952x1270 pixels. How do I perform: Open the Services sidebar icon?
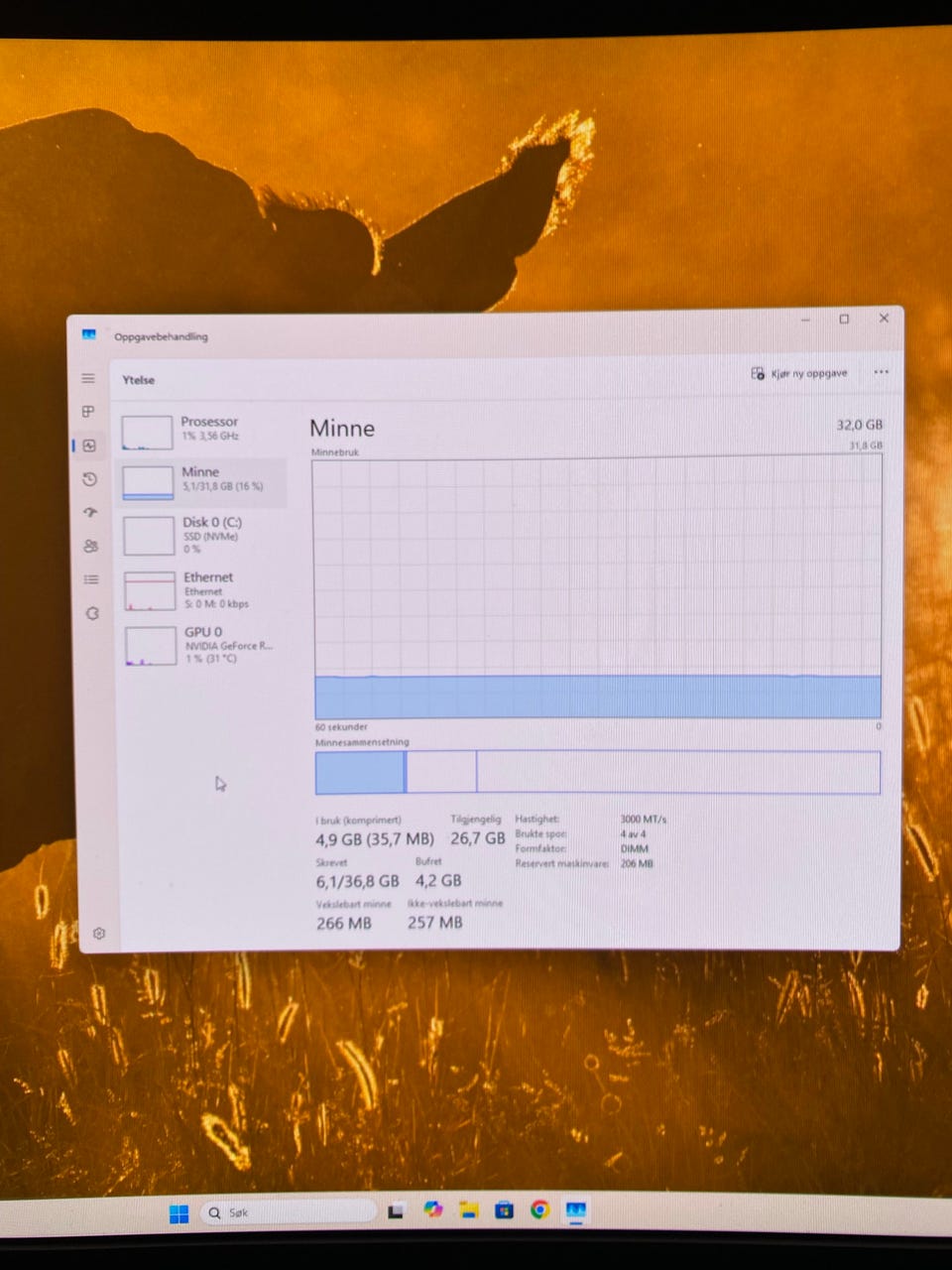92,613
